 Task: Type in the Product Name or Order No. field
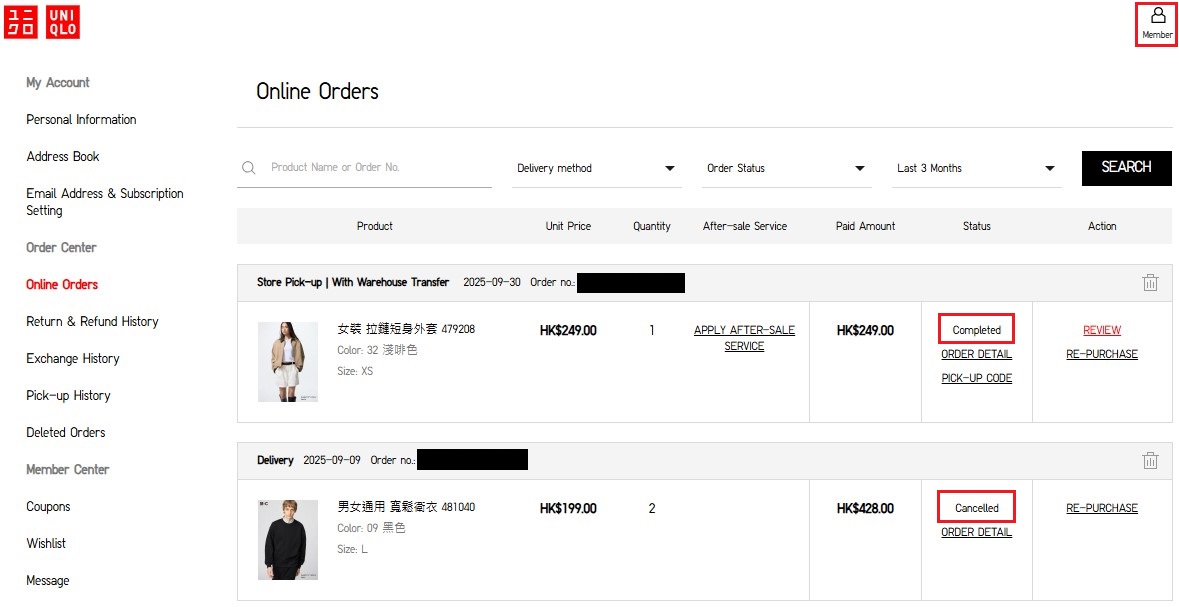(x=380, y=168)
